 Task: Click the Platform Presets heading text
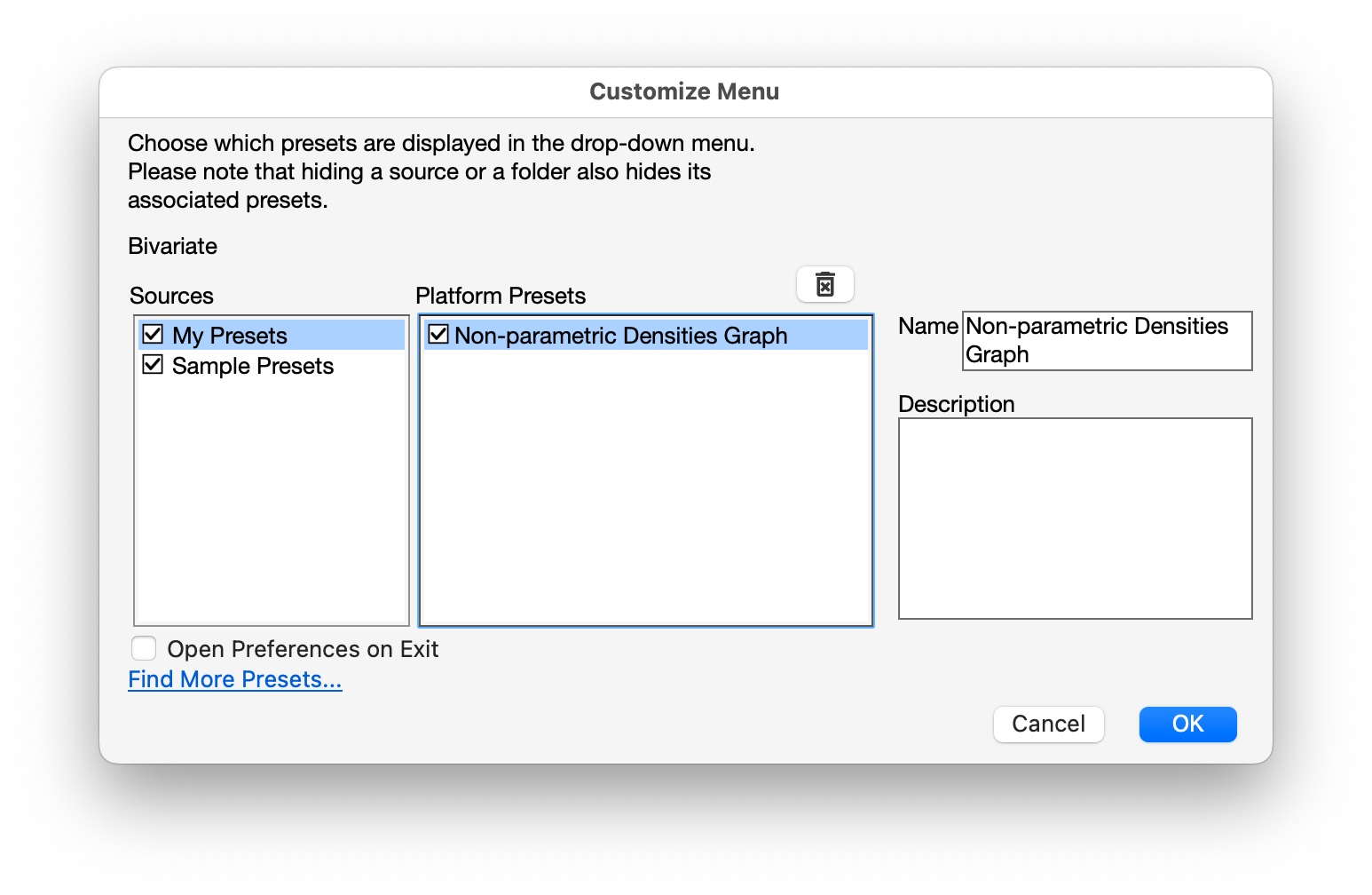(501, 295)
